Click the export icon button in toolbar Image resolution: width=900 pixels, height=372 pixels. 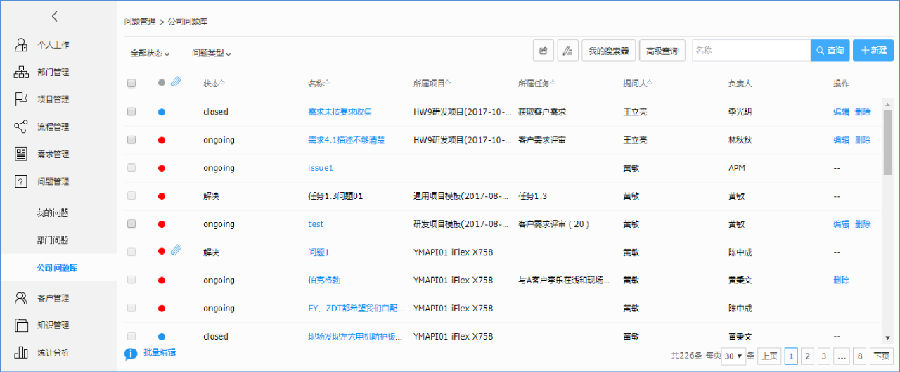[x=544, y=51]
